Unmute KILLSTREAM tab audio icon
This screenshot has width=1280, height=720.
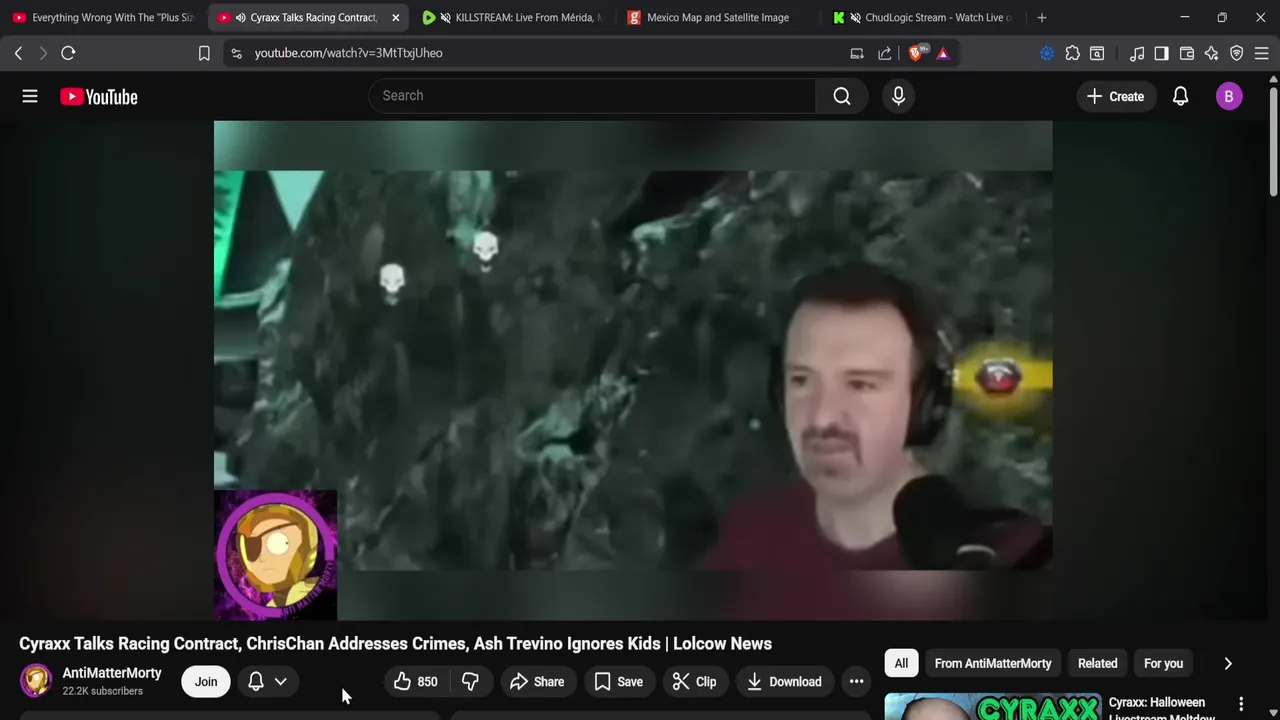click(x=445, y=18)
